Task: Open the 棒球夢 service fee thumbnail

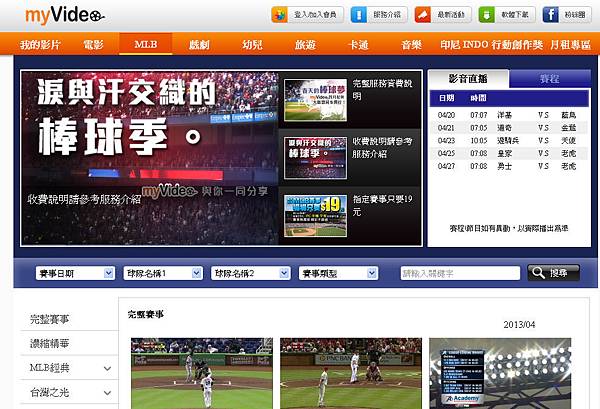Action: [x=315, y=100]
